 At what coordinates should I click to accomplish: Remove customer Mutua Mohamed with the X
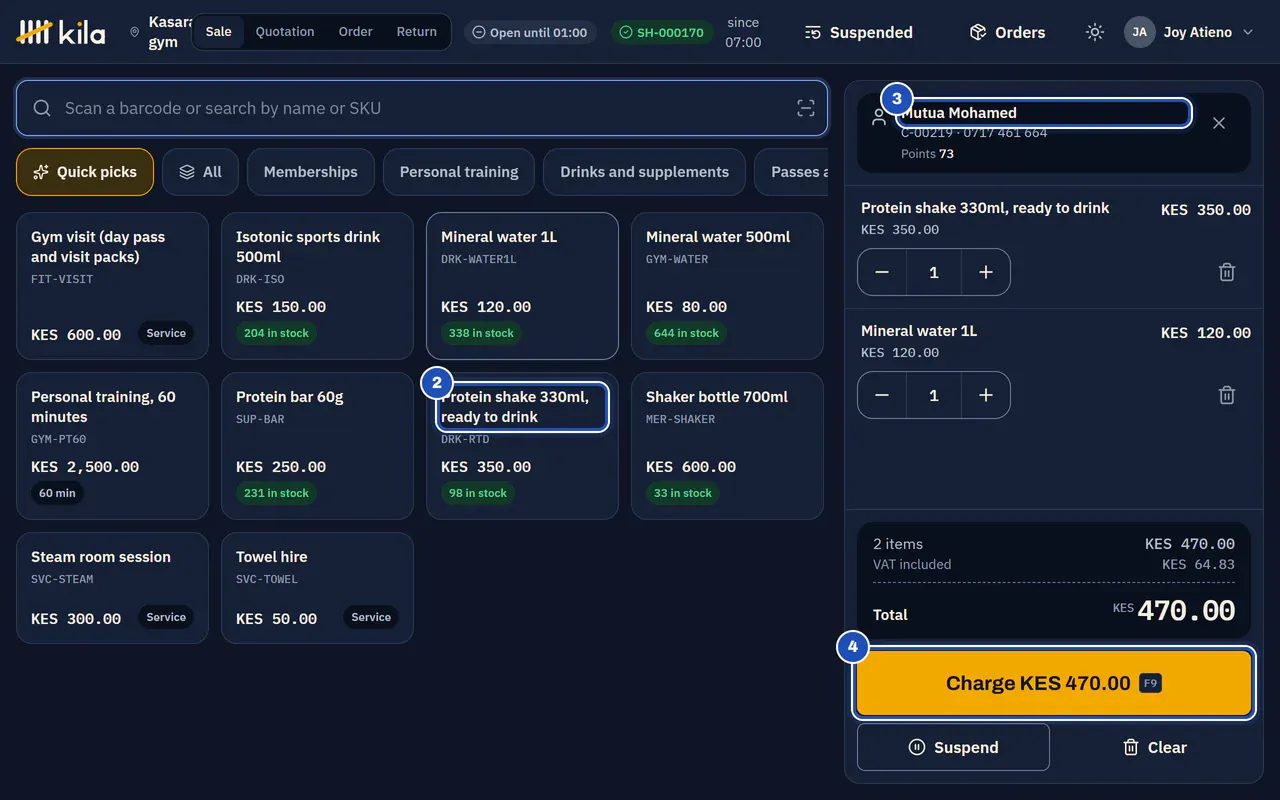click(1219, 123)
